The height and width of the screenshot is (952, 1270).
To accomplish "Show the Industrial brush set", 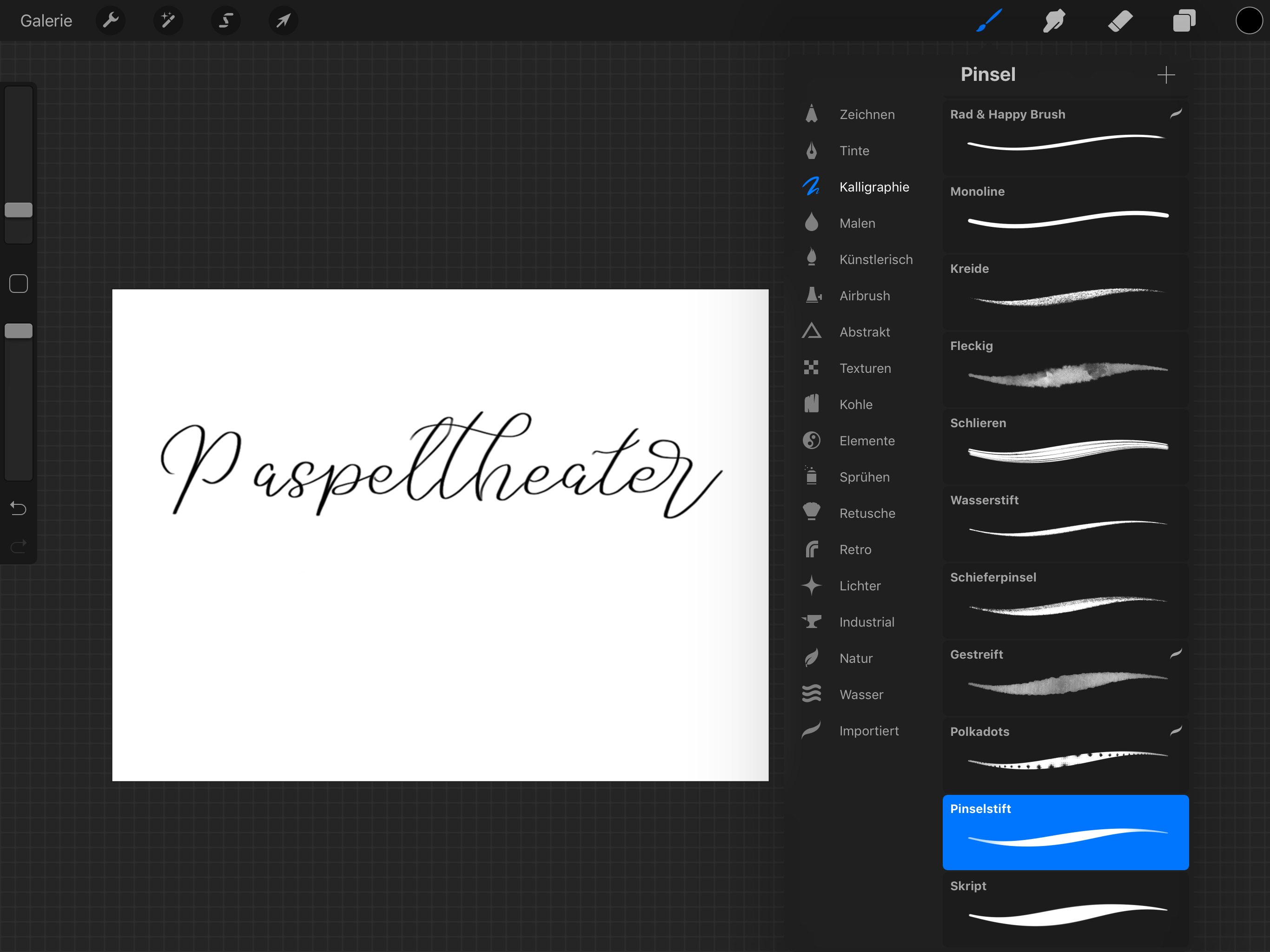I will (x=867, y=622).
